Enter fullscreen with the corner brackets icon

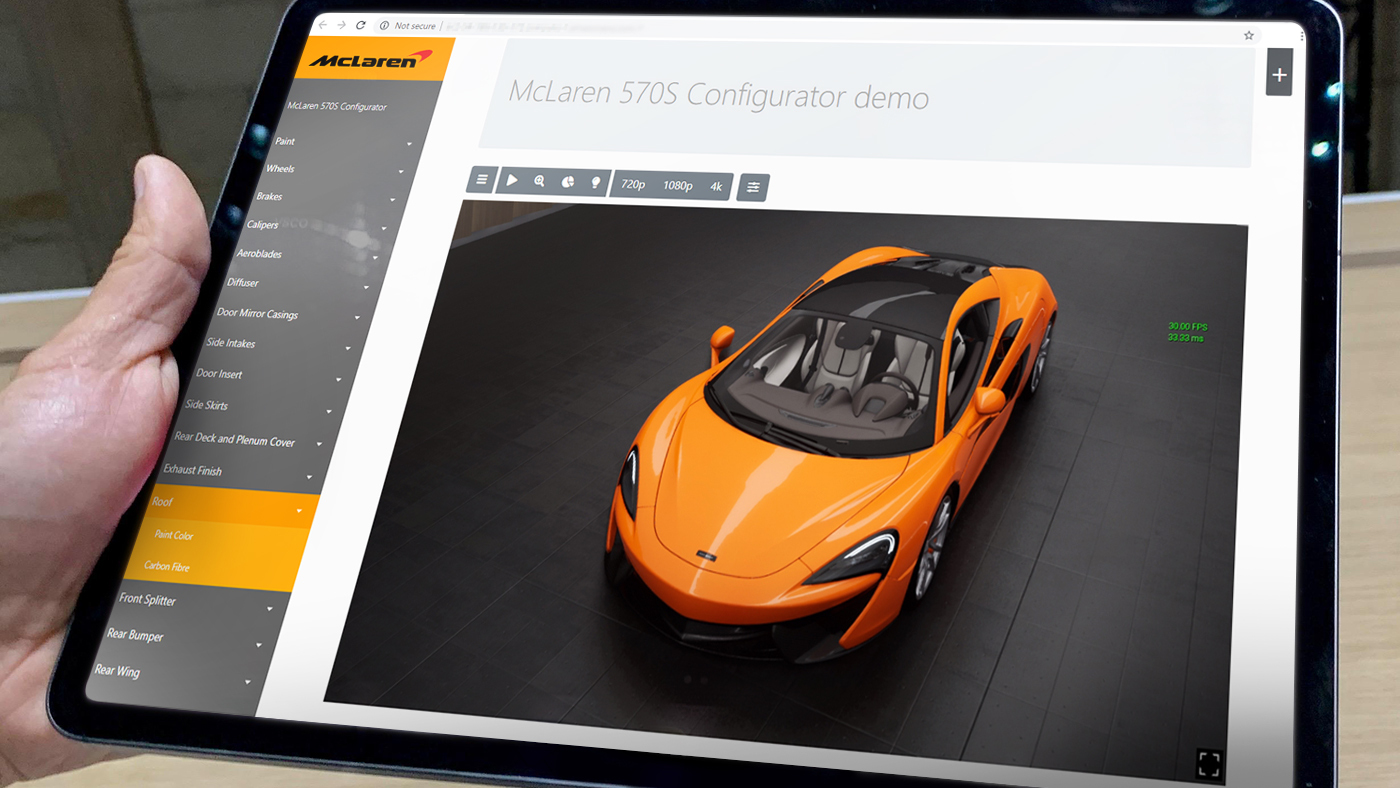click(1209, 765)
